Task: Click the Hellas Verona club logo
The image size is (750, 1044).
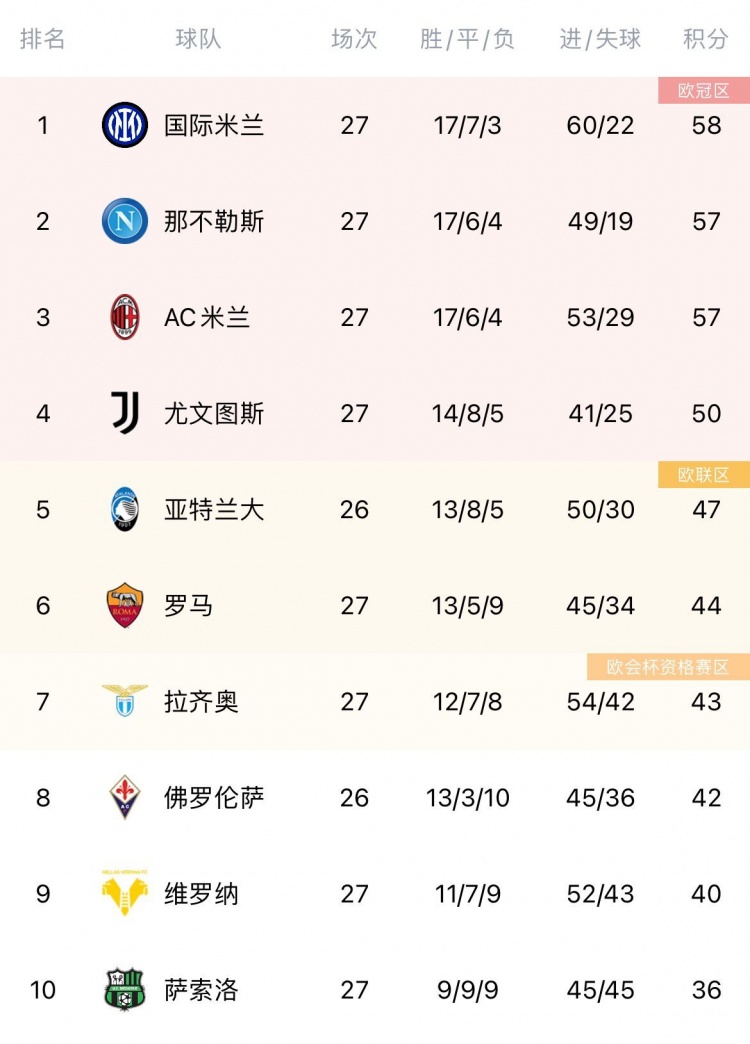Action: point(125,892)
